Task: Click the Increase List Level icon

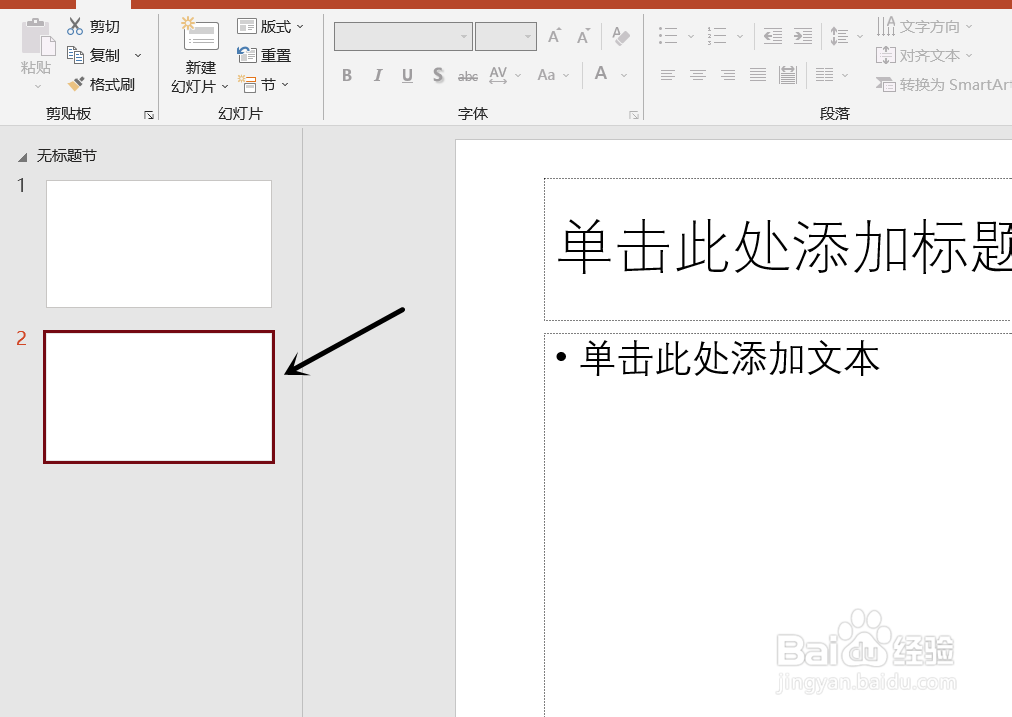Action: click(803, 36)
